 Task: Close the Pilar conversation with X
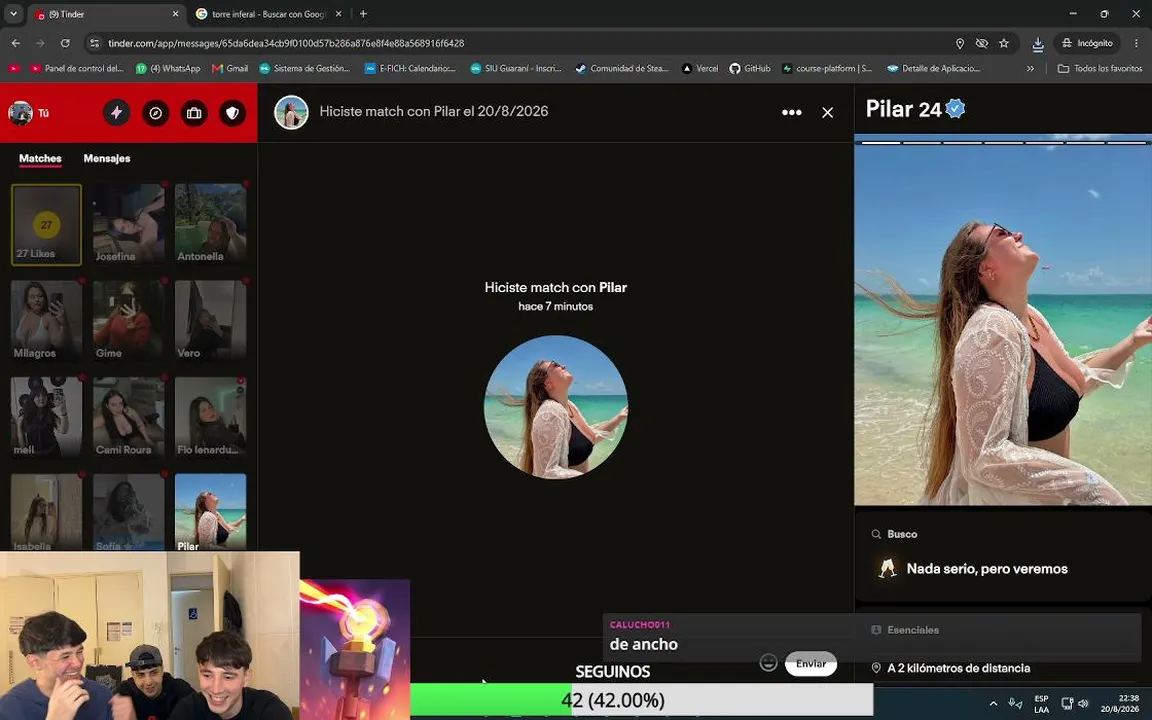(x=827, y=112)
